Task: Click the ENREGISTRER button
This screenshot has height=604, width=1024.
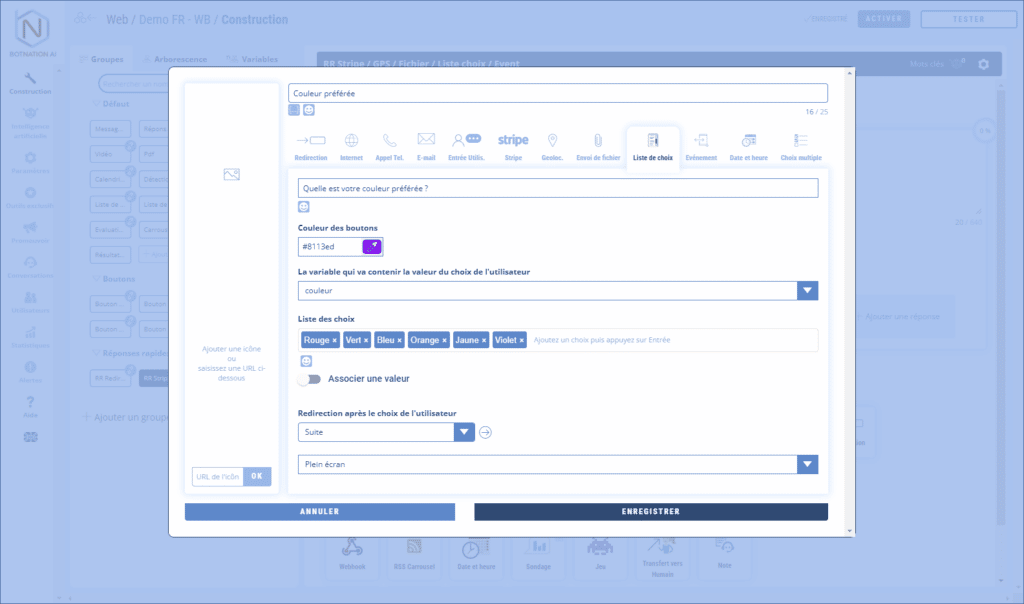Action: (x=650, y=511)
